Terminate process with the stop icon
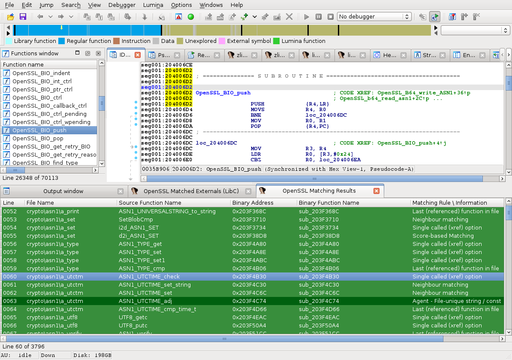This screenshot has height=360, width=512. click(330, 17)
